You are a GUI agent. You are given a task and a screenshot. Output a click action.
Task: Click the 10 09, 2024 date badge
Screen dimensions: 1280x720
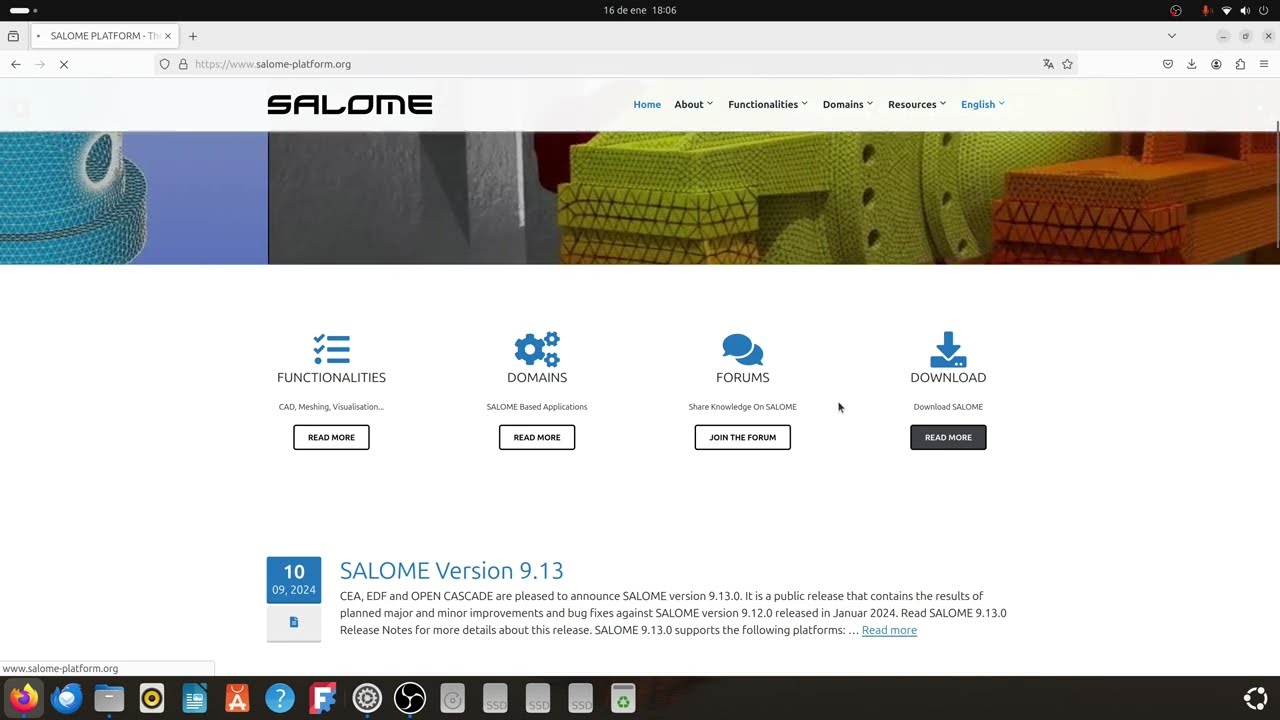(x=294, y=580)
